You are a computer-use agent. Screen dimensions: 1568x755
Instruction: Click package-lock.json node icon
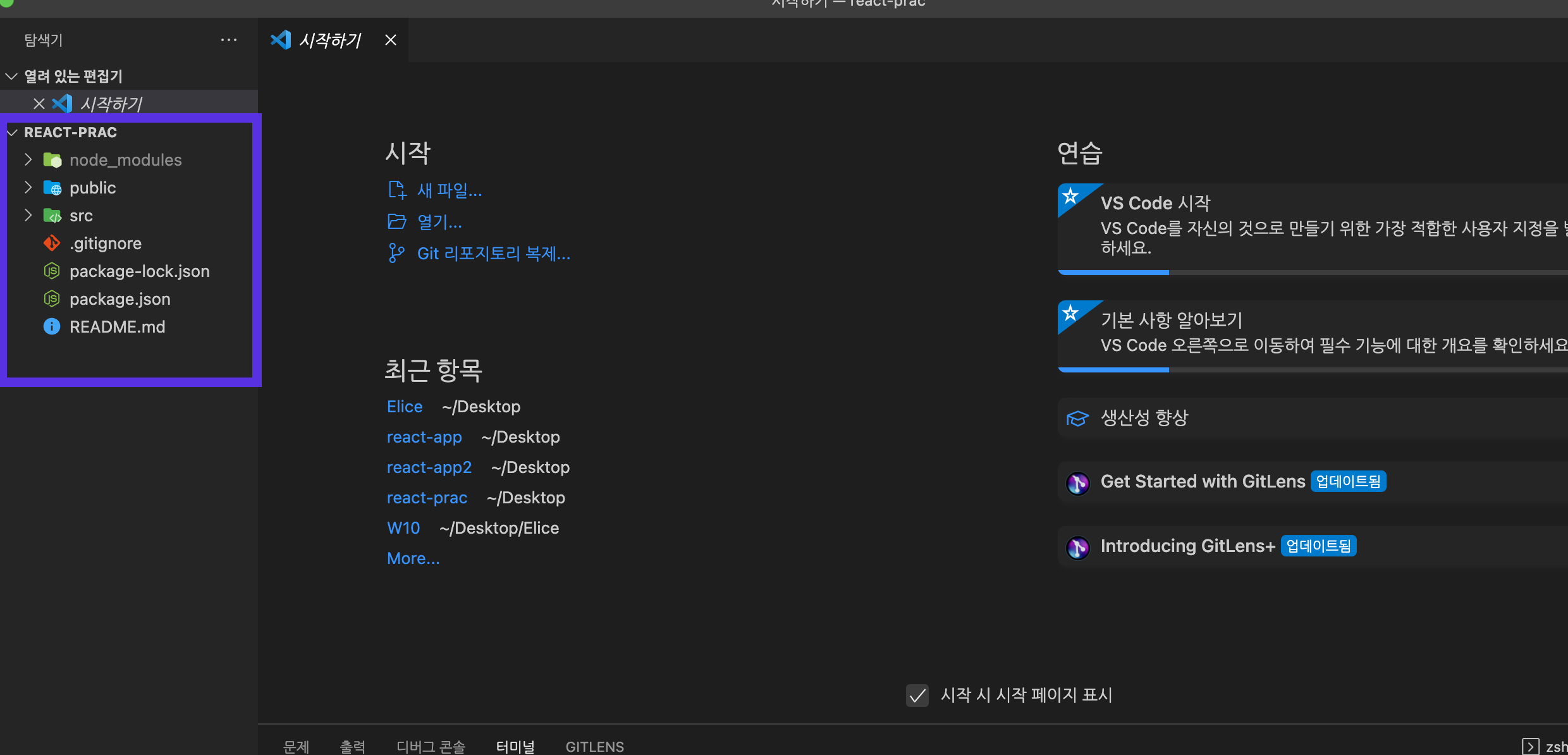52,271
